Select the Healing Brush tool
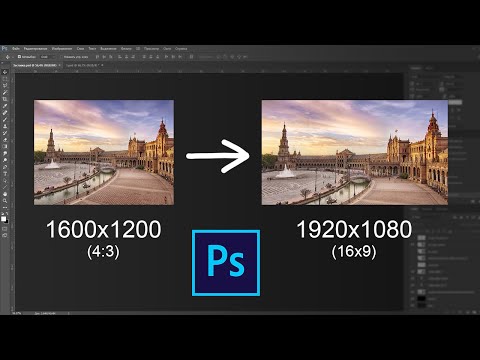 pyautogui.click(x=5, y=112)
